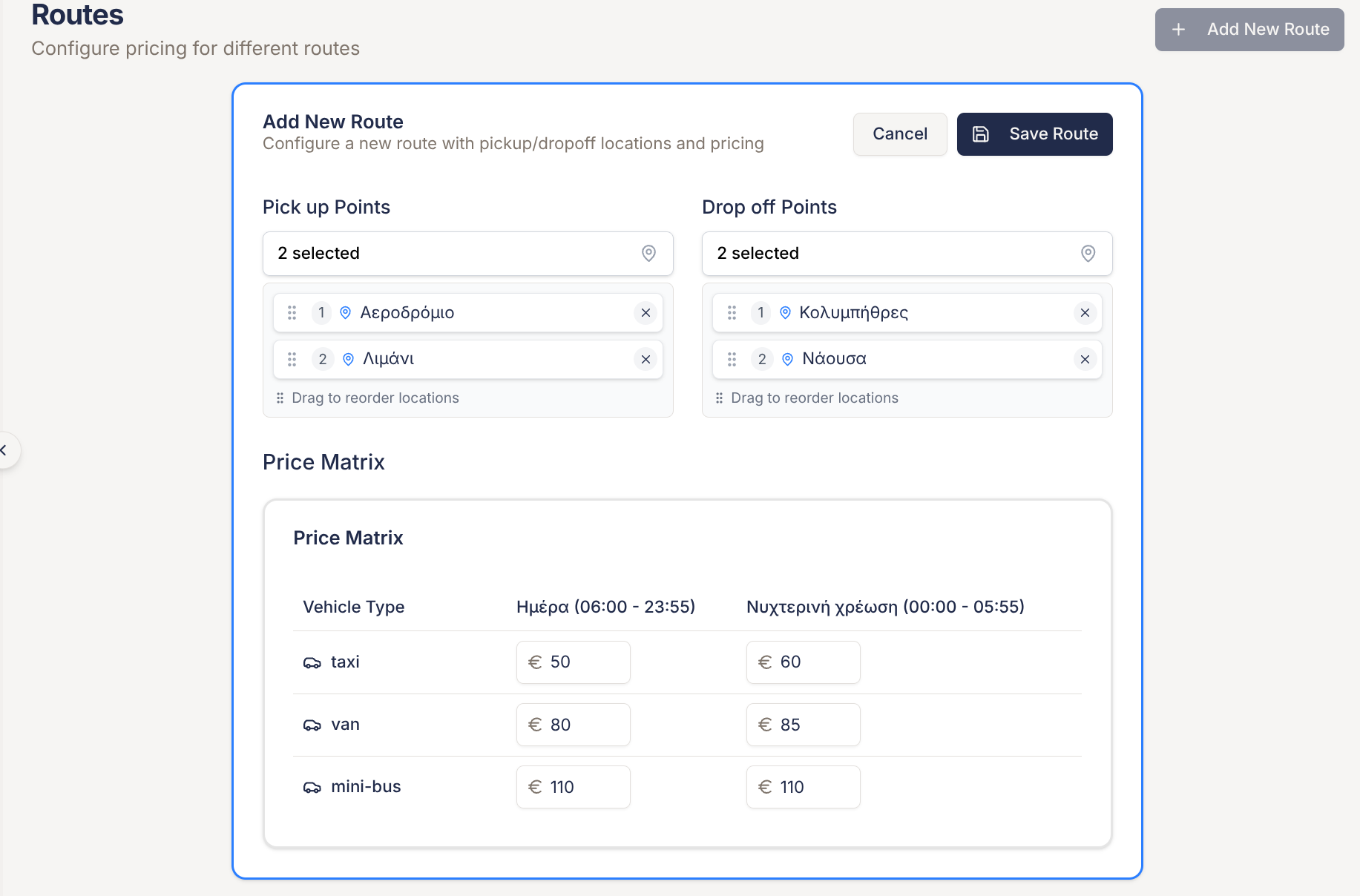Image resolution: width=1360 pixels, height=896 pixels.
Task: Open the Pick up Points dropdown
Action: point(467,254)
